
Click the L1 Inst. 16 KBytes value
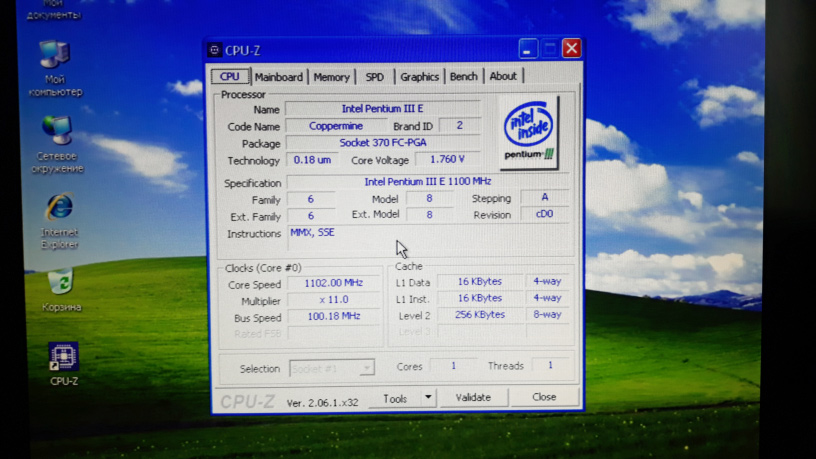(480, 298)
